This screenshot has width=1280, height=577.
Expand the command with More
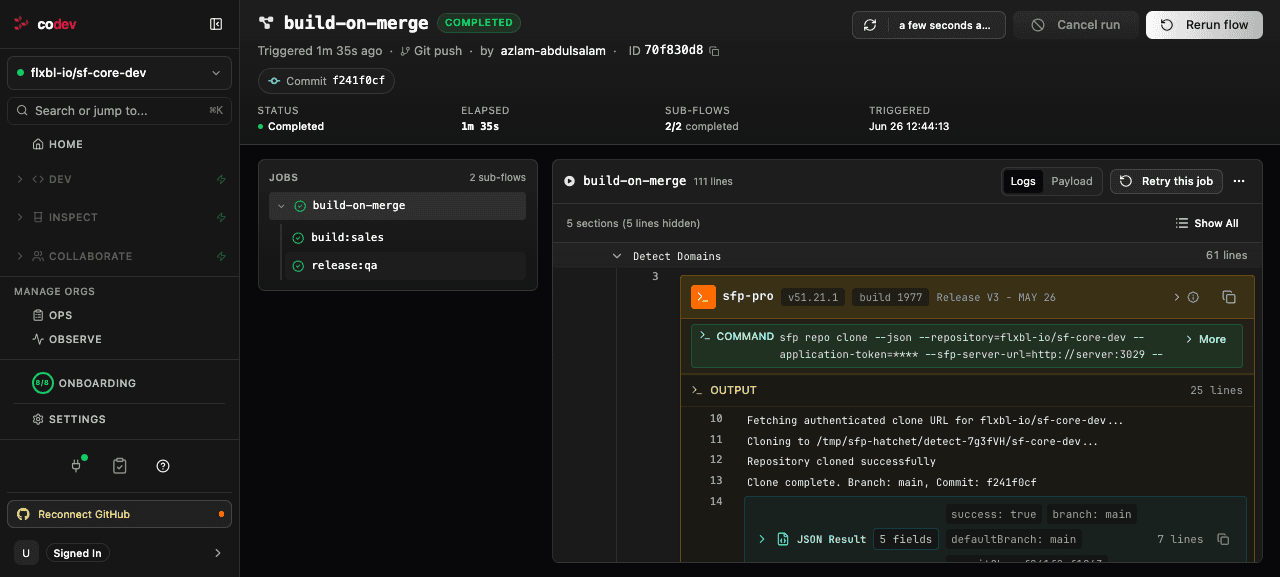pyautogui.click(x=1205, y=339)
